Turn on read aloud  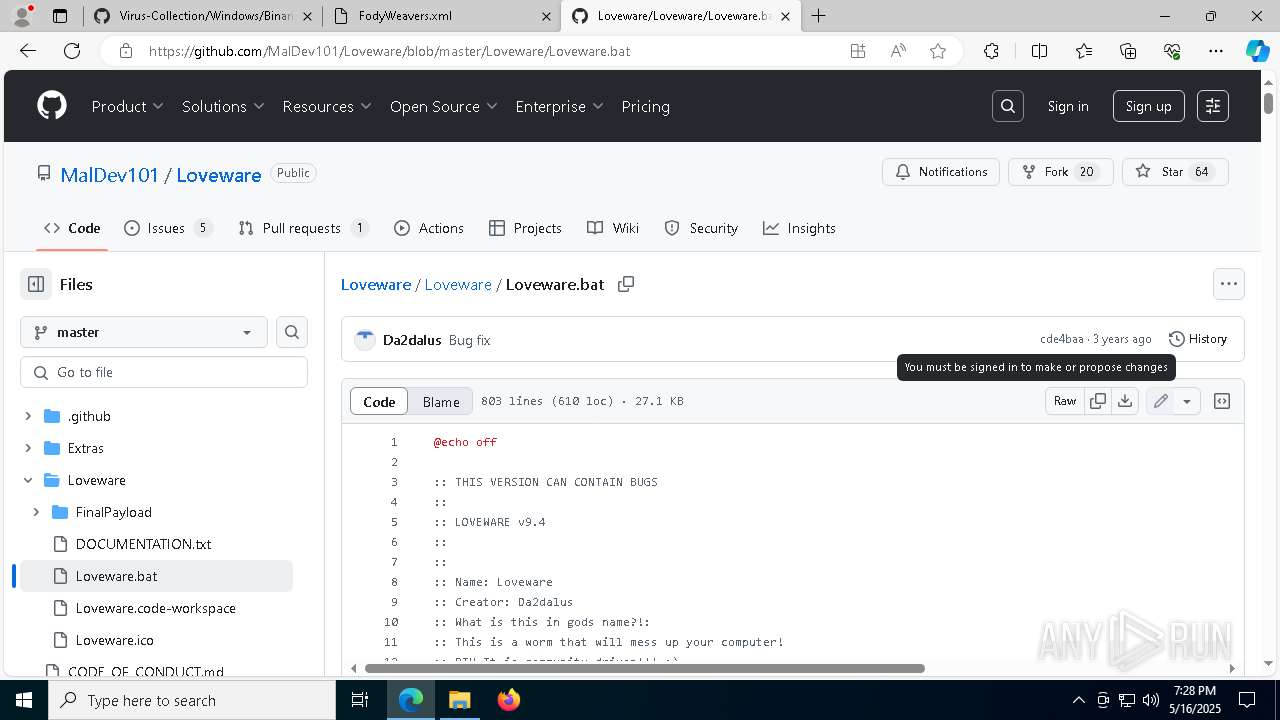pyautogui.click(x=898, y=51)
